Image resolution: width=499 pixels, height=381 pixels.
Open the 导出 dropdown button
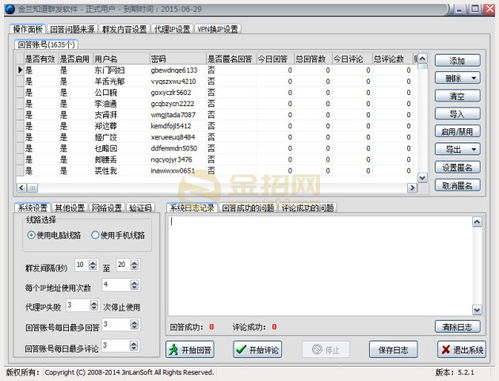457,149
